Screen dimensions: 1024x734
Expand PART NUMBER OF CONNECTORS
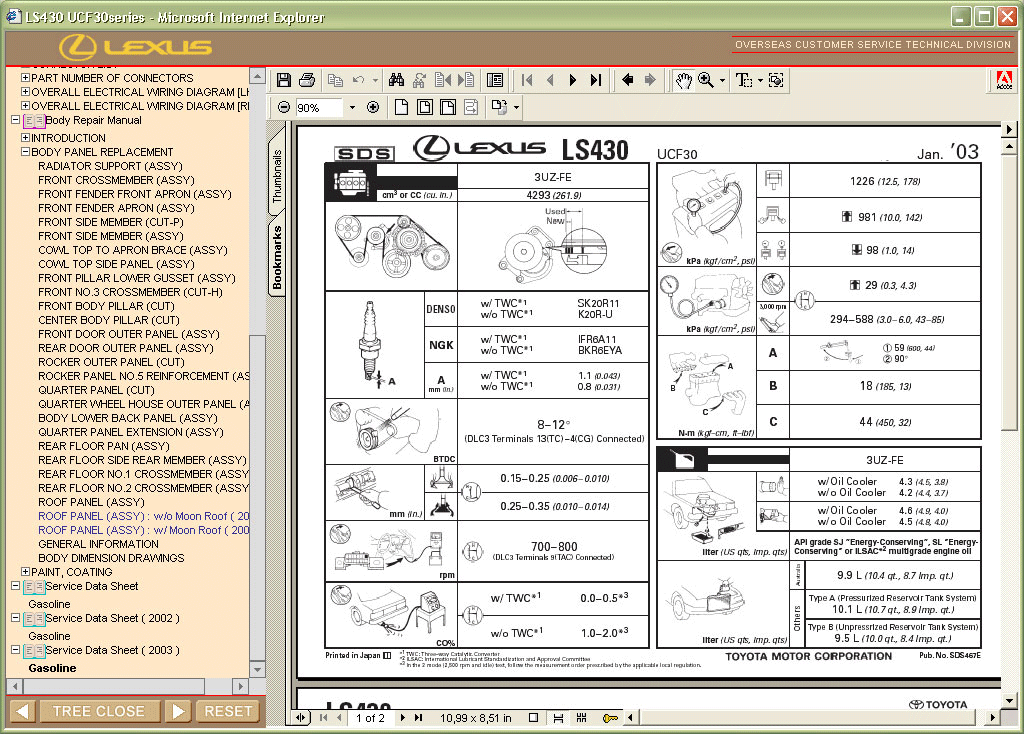coord(25,77)
